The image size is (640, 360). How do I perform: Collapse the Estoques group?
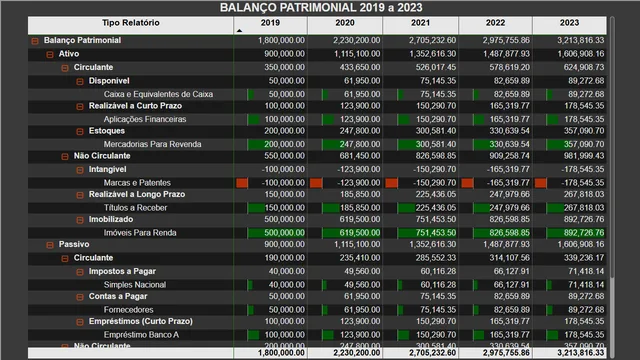click(80, 131)
